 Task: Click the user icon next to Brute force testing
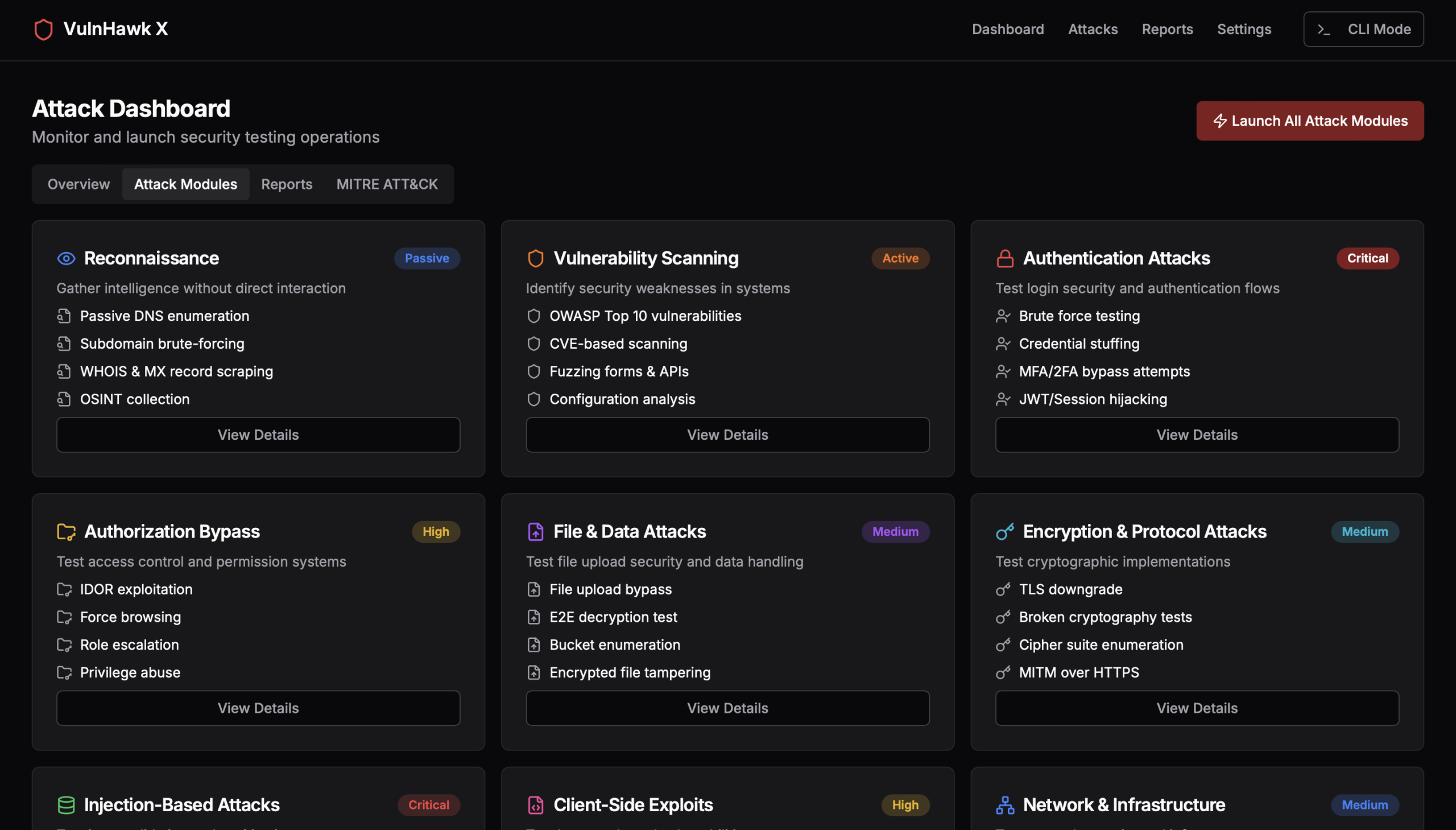coord(1003,316)
